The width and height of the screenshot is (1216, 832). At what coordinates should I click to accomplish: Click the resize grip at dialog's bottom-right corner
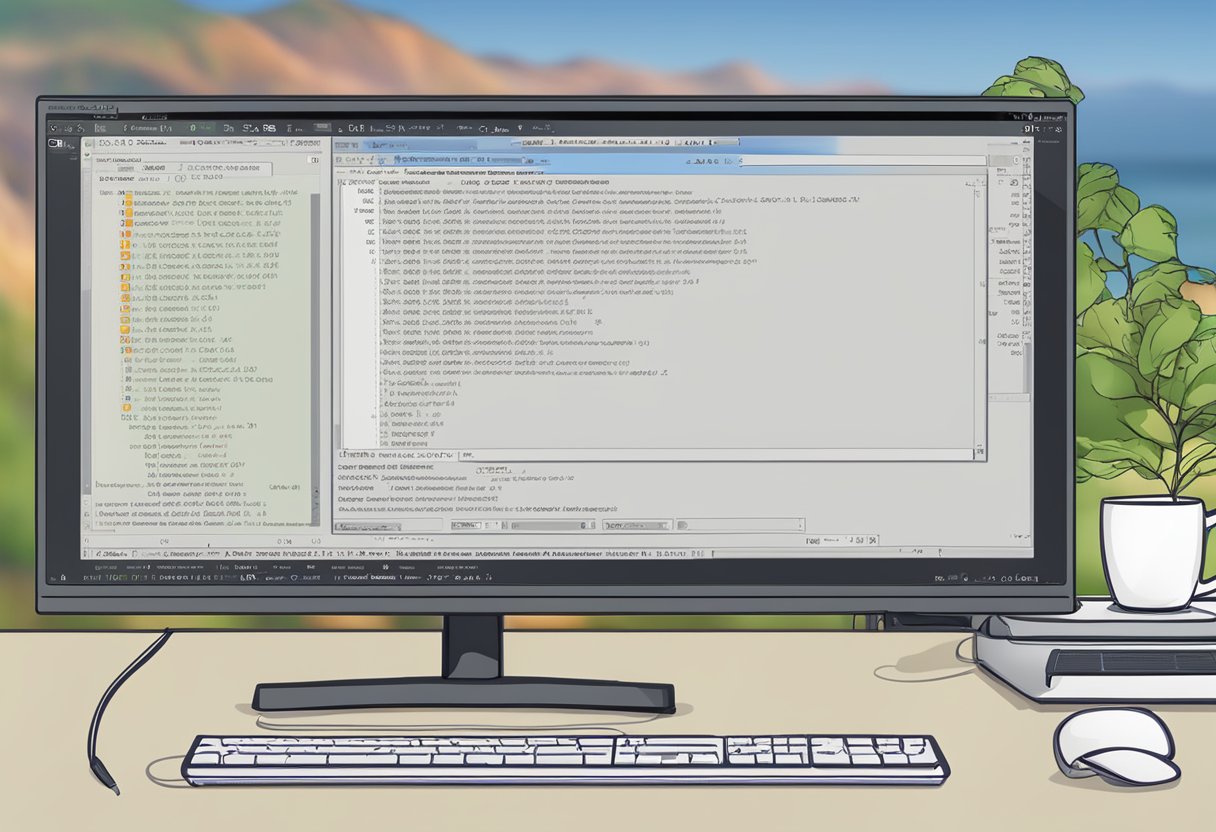(x=980, y=455)
